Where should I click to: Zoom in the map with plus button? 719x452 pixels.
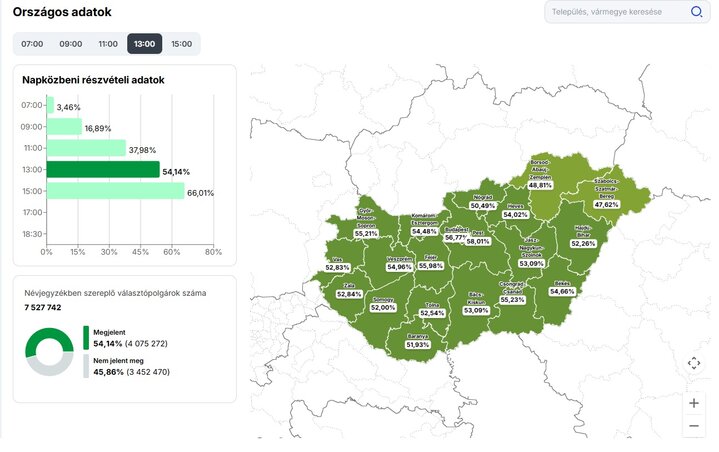(x=694, y=402)
